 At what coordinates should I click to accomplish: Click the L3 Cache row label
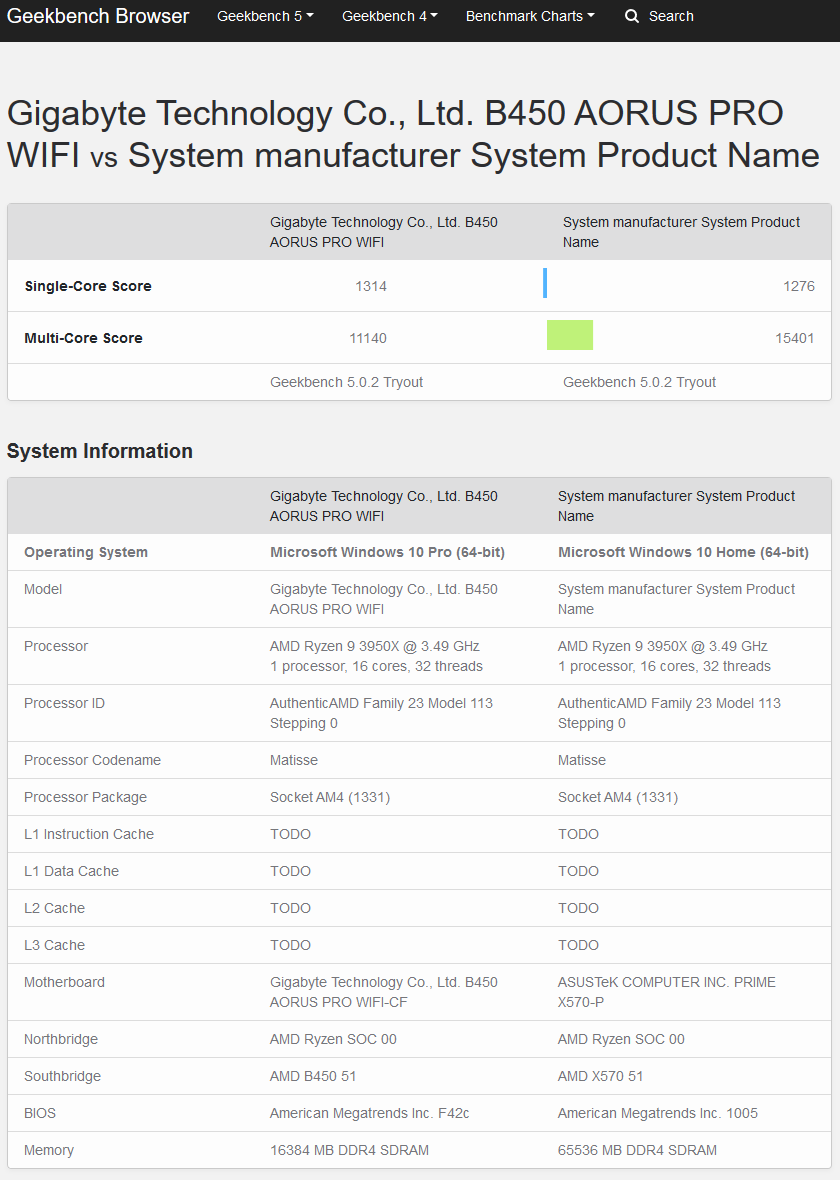(54, 944)
